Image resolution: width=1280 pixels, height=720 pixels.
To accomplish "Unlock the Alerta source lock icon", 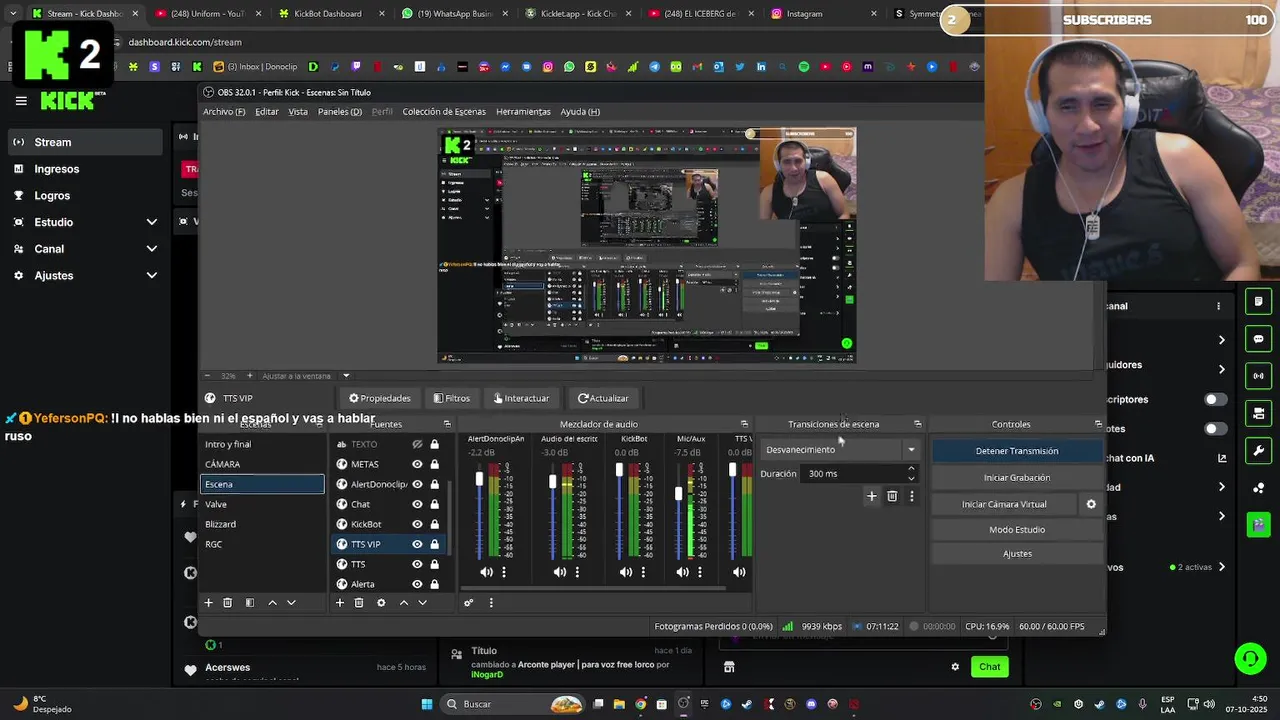I will pyautogui.click(x=434, y=584).
